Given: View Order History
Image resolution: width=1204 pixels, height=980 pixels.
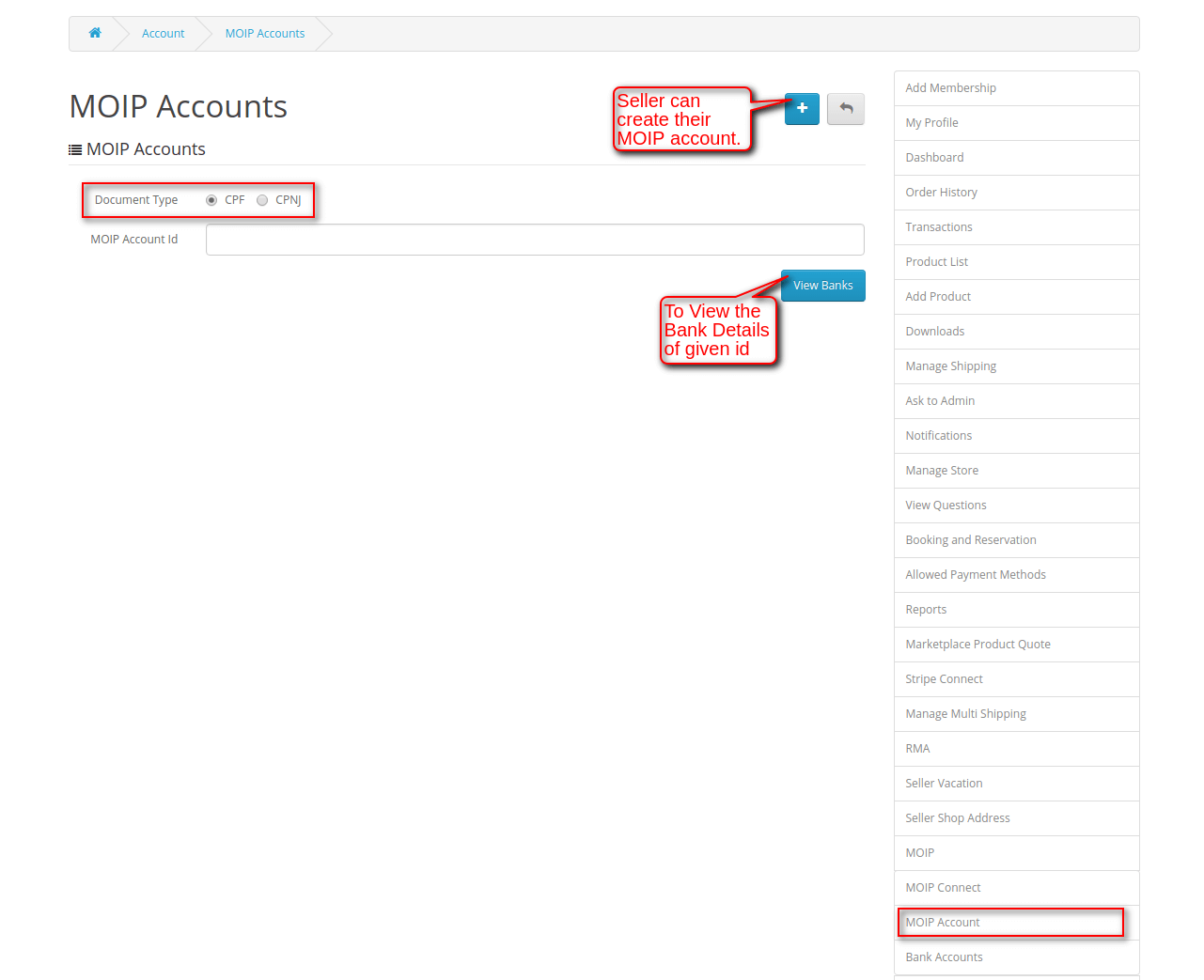Looking at the screenshot, I should point(1017,193).
